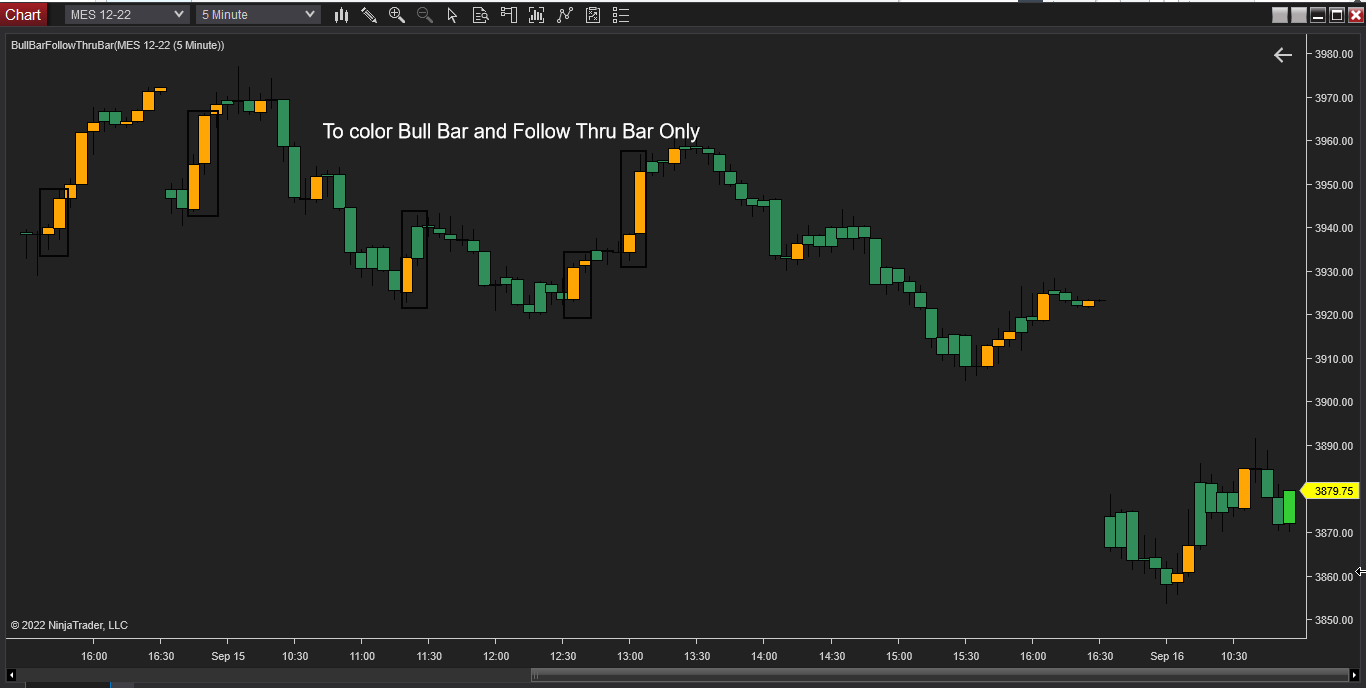Expand the 5 Minute interval dropdown
The height and width of the screenshot is (688, 1366).
pos(258,15)
